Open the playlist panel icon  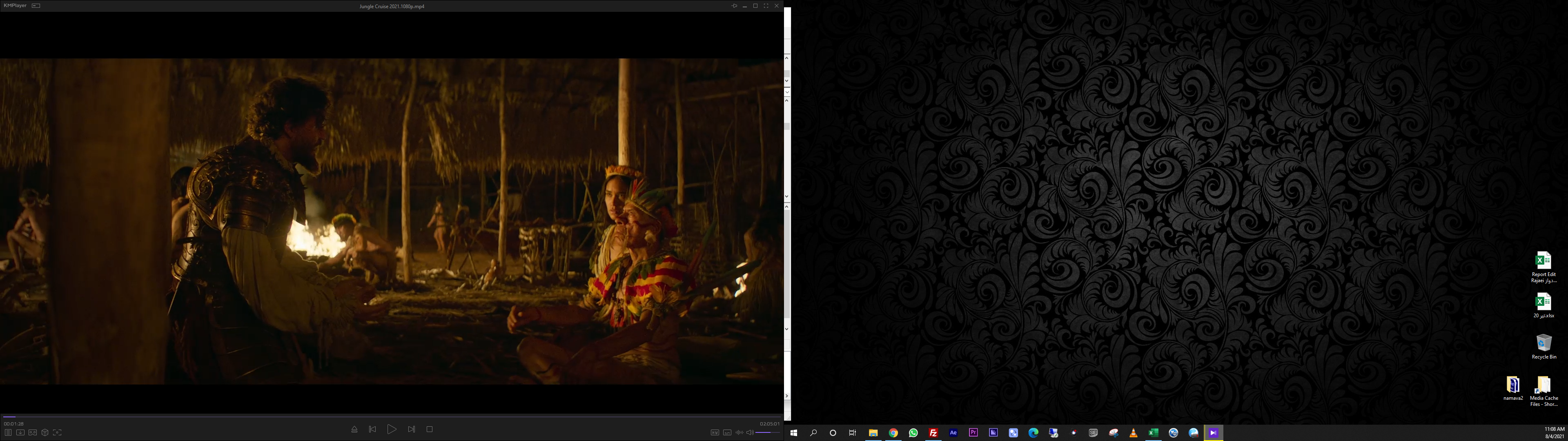click(8, 432)
